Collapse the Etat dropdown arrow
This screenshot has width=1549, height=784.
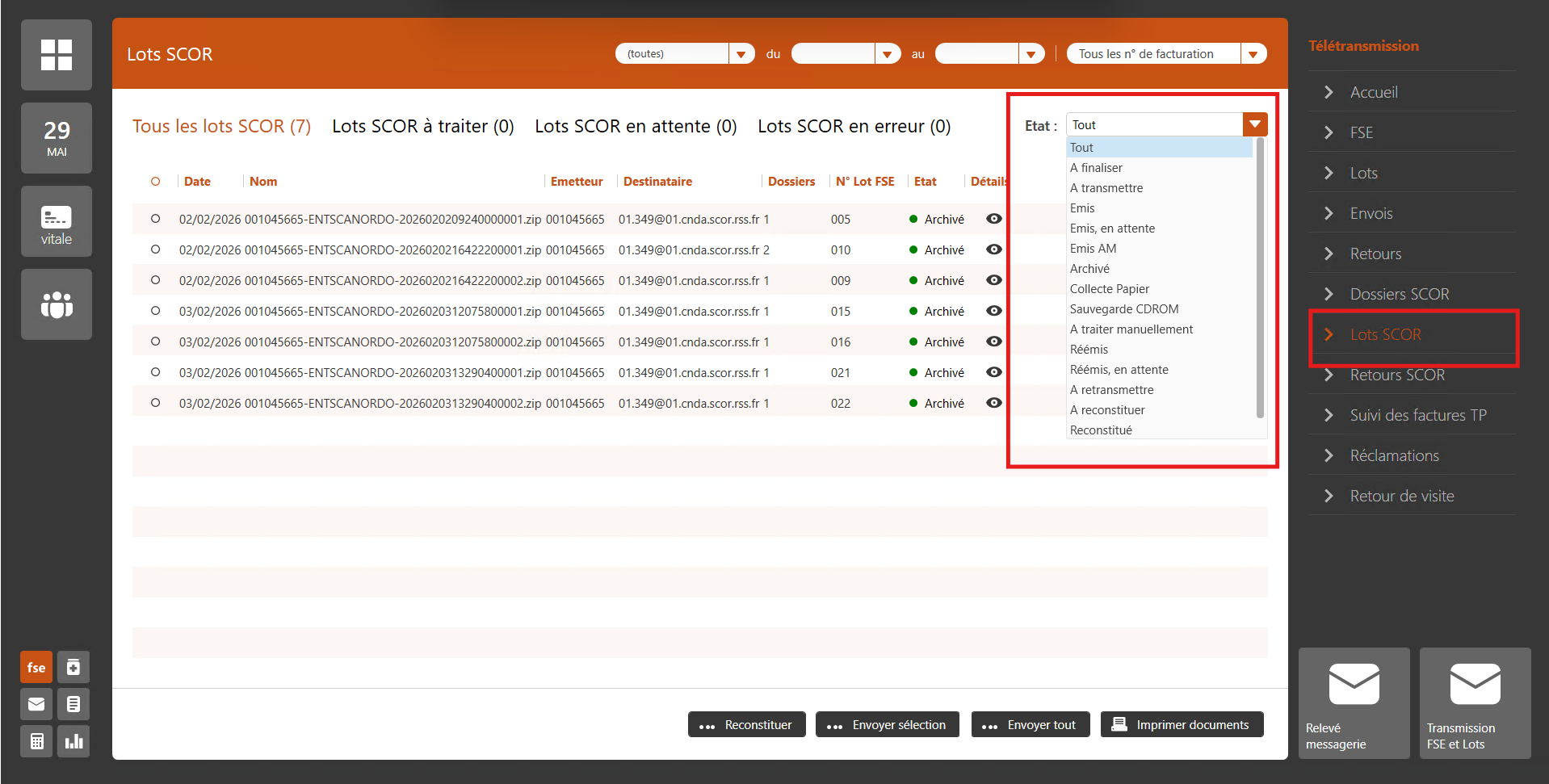click(x=1255, y=124)
